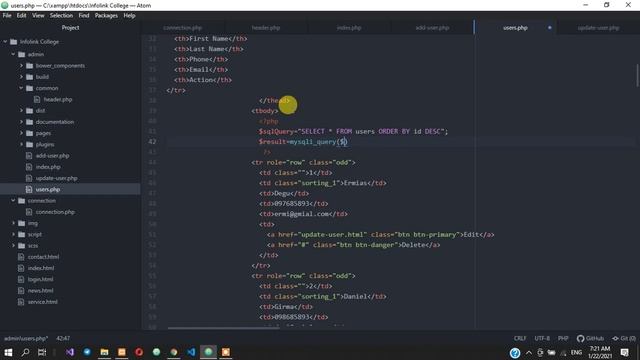Click the contact.html file icon
The height and width of the screenshot is (360, 640).
(21, 257)
